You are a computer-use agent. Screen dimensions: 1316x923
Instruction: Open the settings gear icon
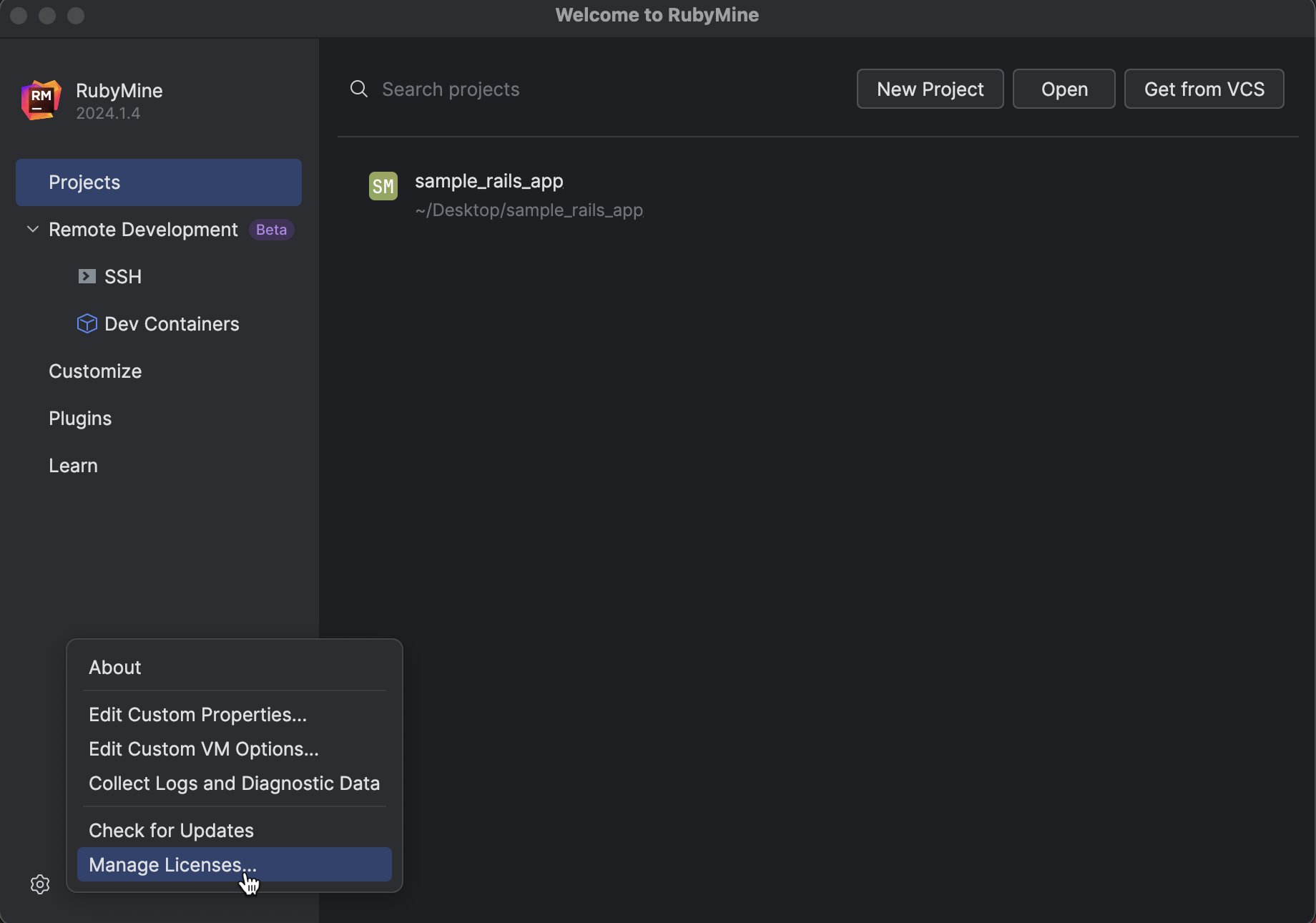(40, 884)
